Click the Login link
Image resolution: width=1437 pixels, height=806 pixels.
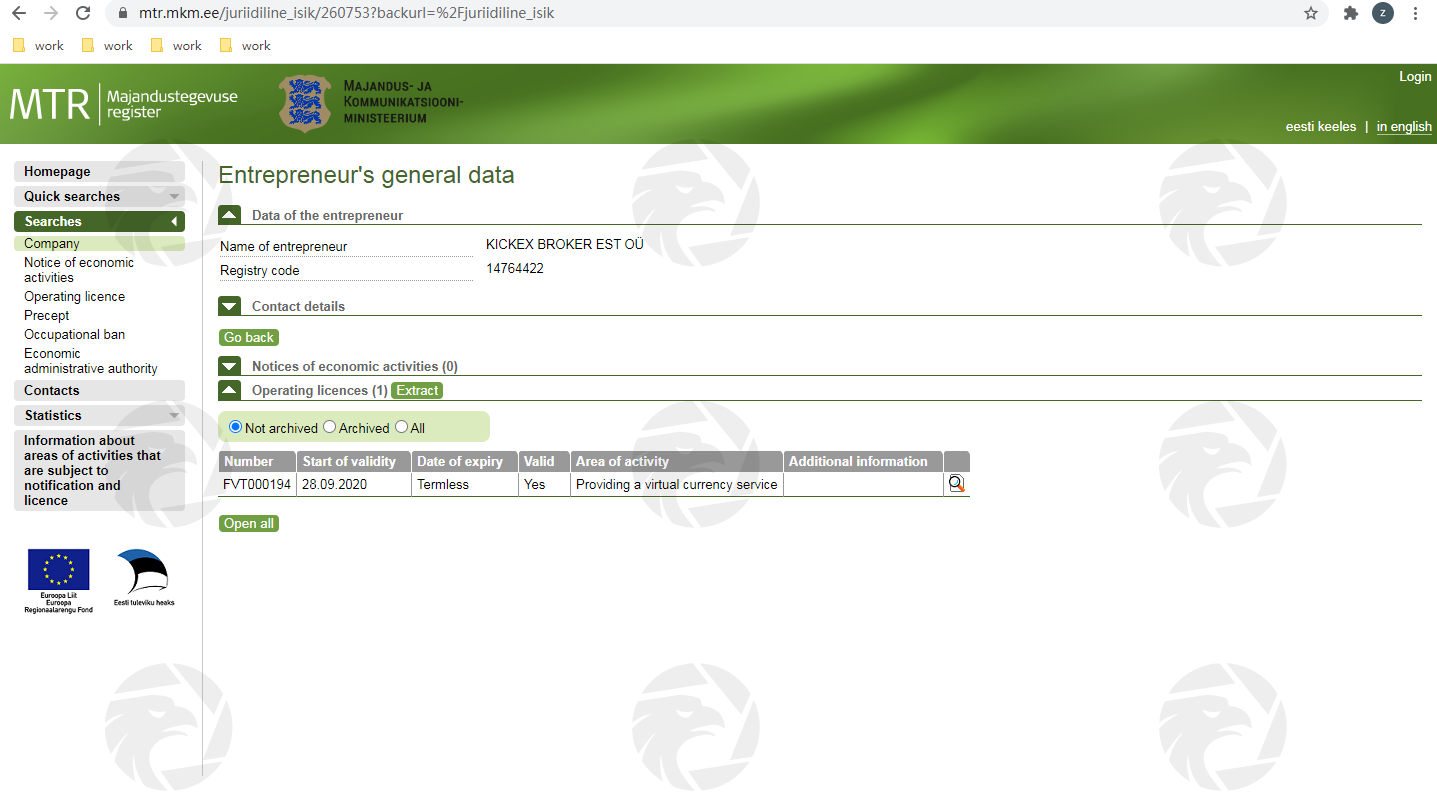point(1415,76)
